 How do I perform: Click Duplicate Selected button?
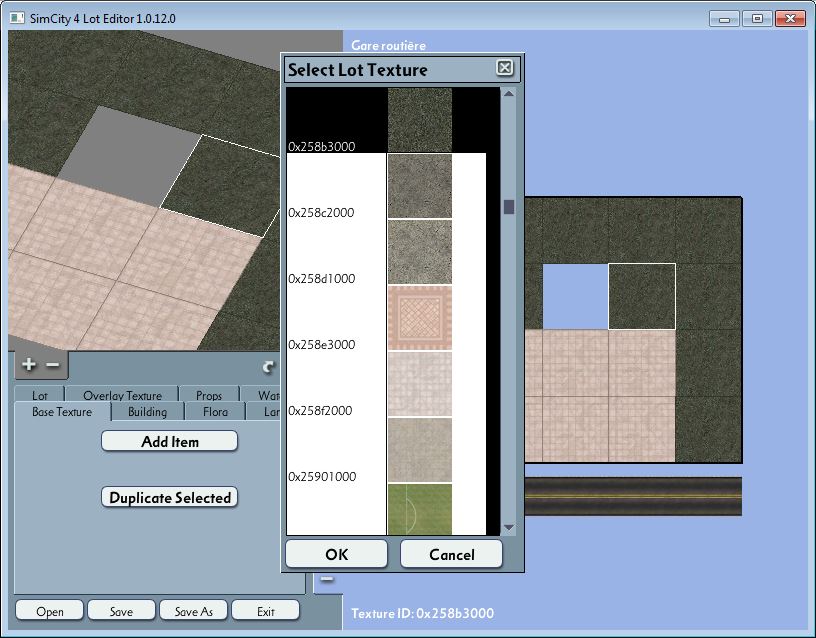[170, 497]
